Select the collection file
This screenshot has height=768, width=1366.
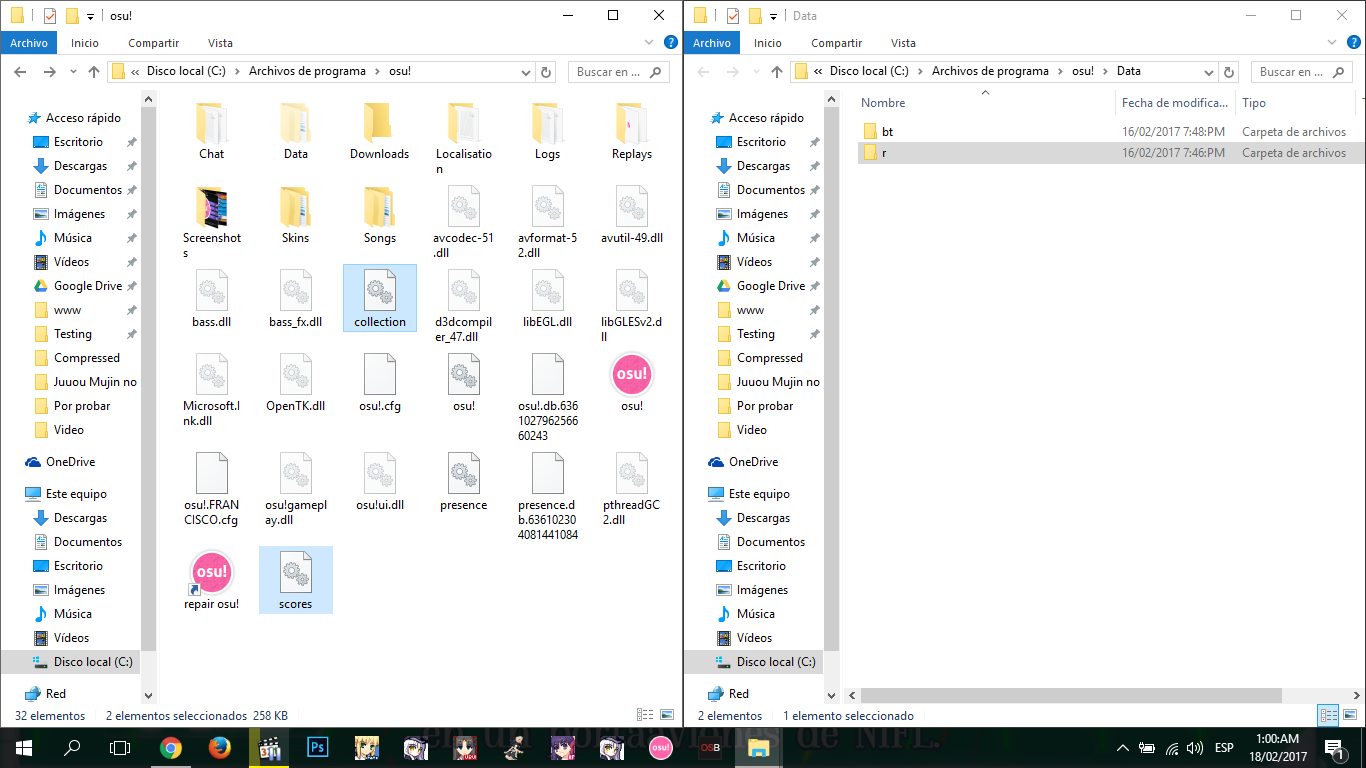pyautogui.click(x=380, y=298)
